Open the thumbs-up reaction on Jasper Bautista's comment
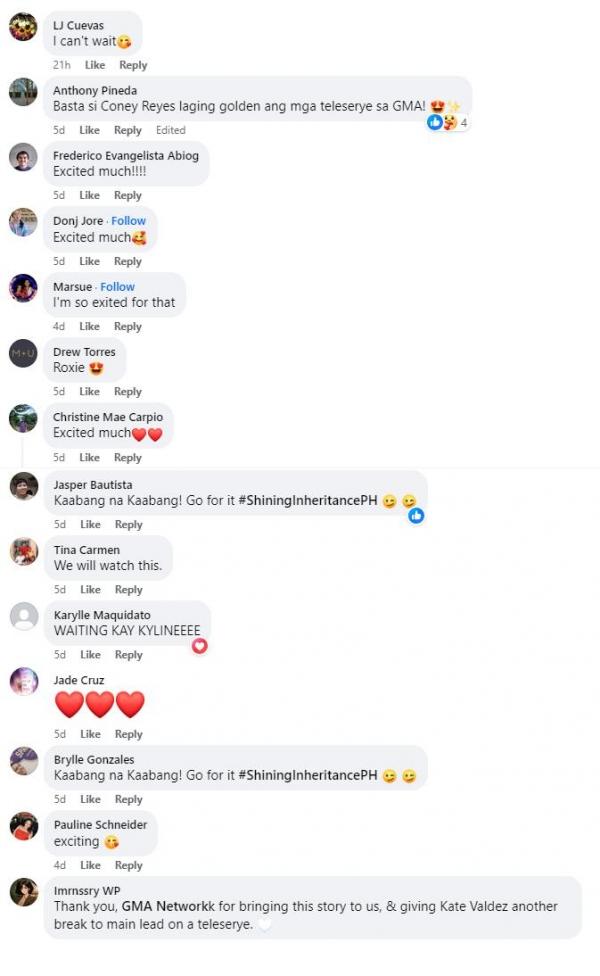 [x=416, y=515]
